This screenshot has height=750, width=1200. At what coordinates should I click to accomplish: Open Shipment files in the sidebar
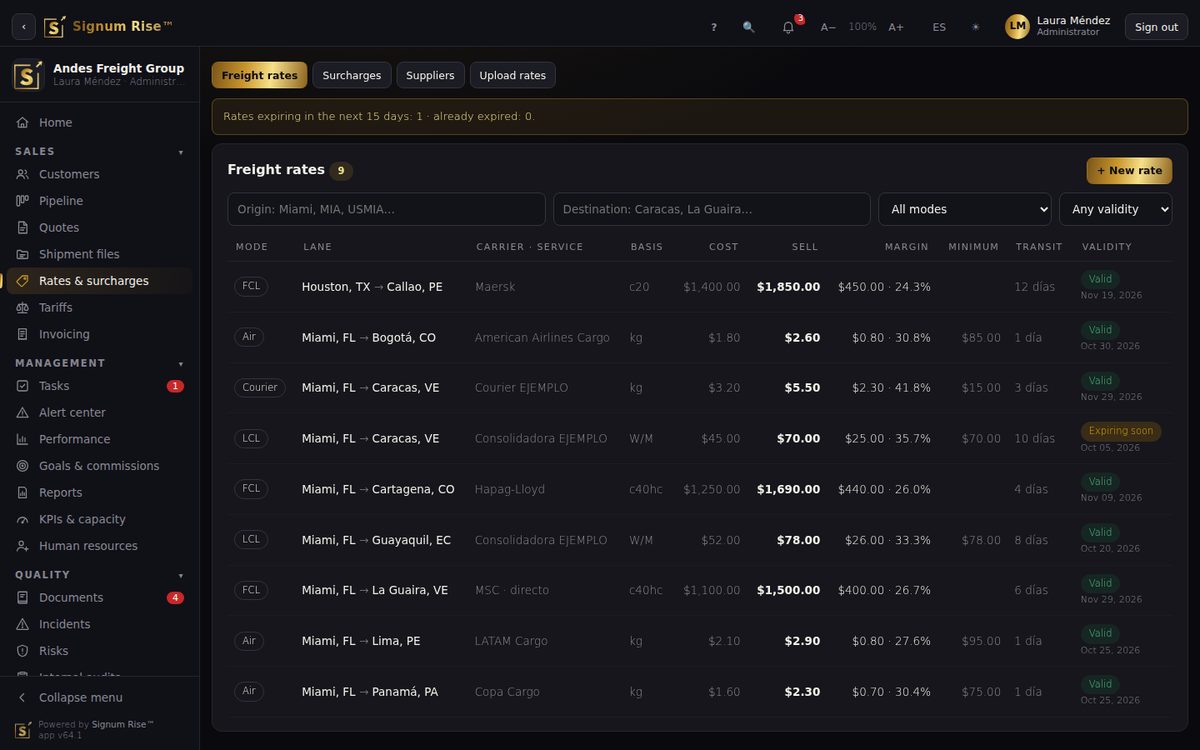[x=100, y=254]
